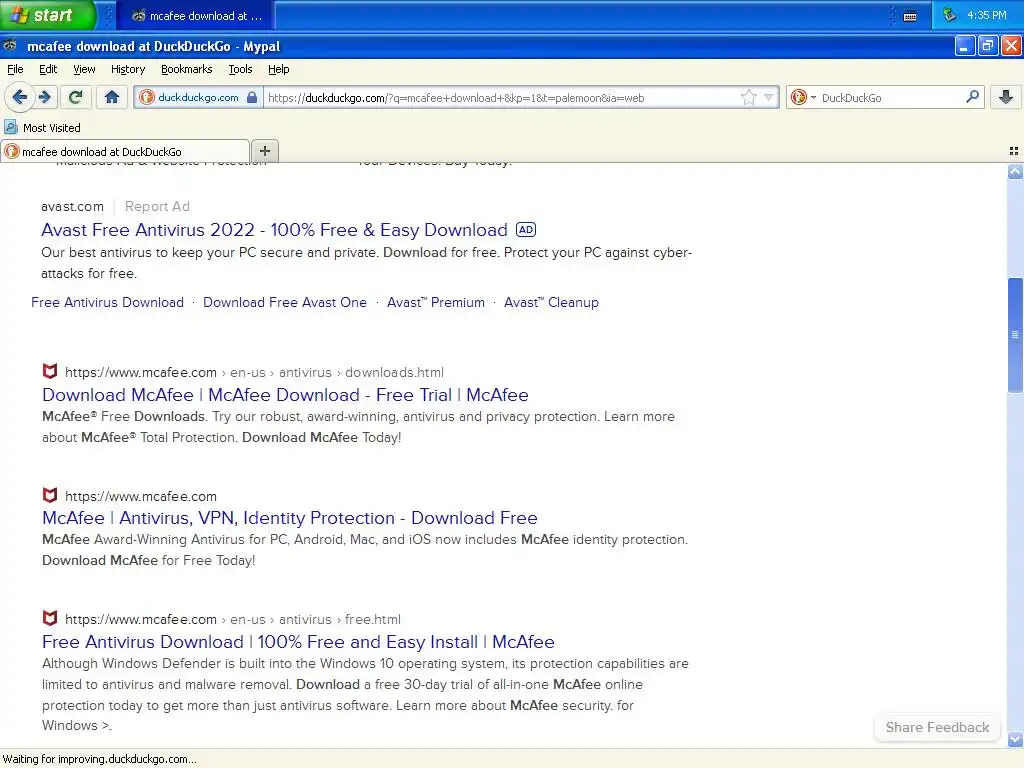
Task: Reload the current page
Action: click(x=75, y=97)
